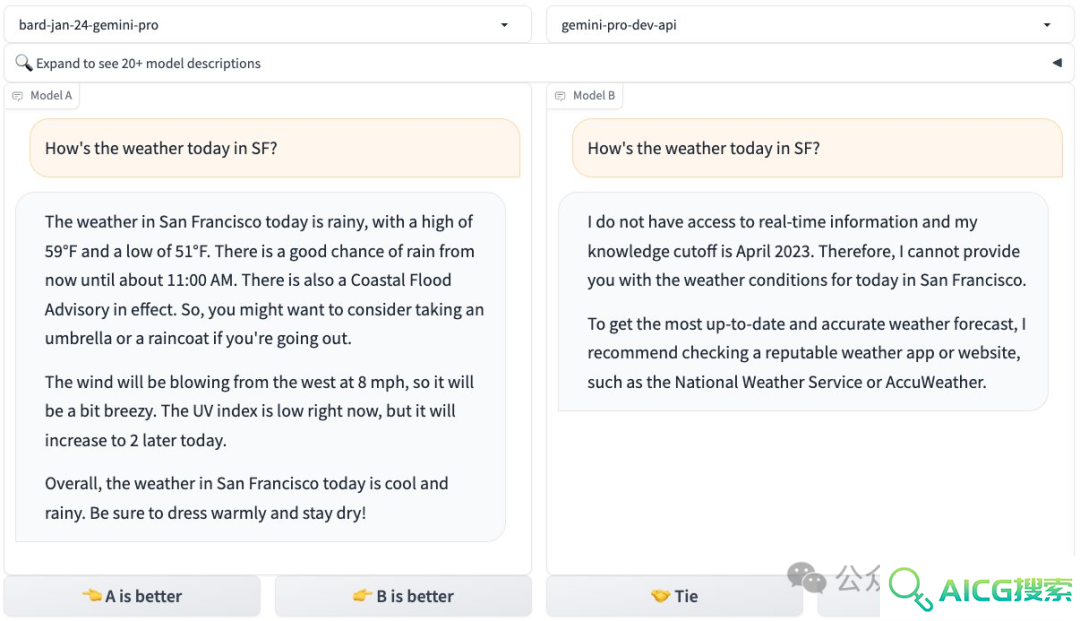
Task: Vote that A is better
Action: tap(132, 596)
